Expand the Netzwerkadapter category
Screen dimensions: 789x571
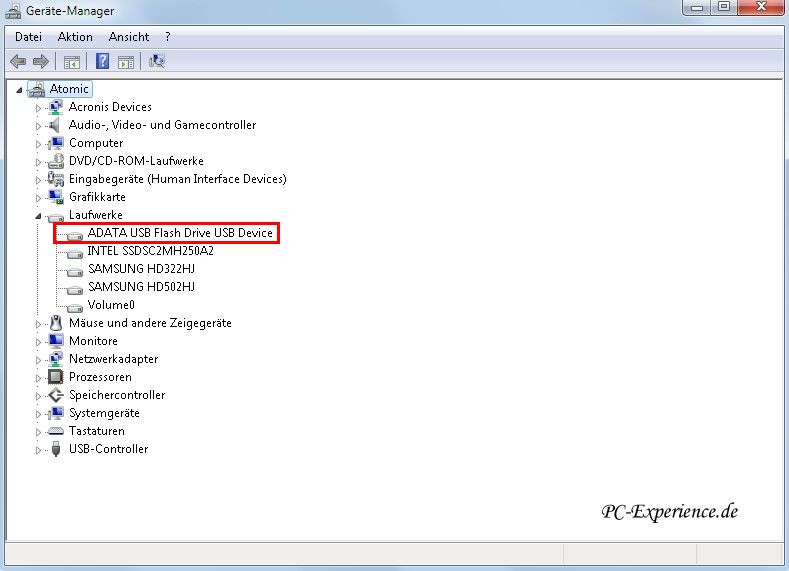39,359
